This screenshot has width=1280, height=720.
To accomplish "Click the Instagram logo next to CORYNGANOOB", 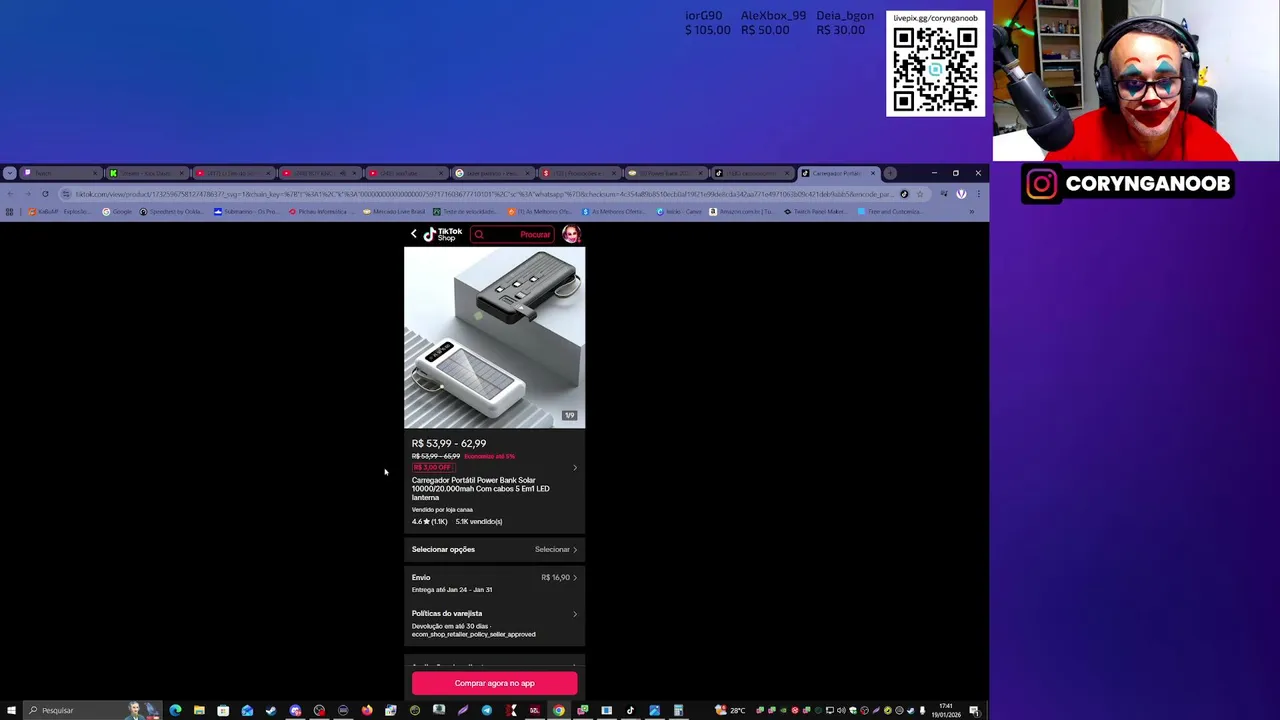I will [1041, 184].
